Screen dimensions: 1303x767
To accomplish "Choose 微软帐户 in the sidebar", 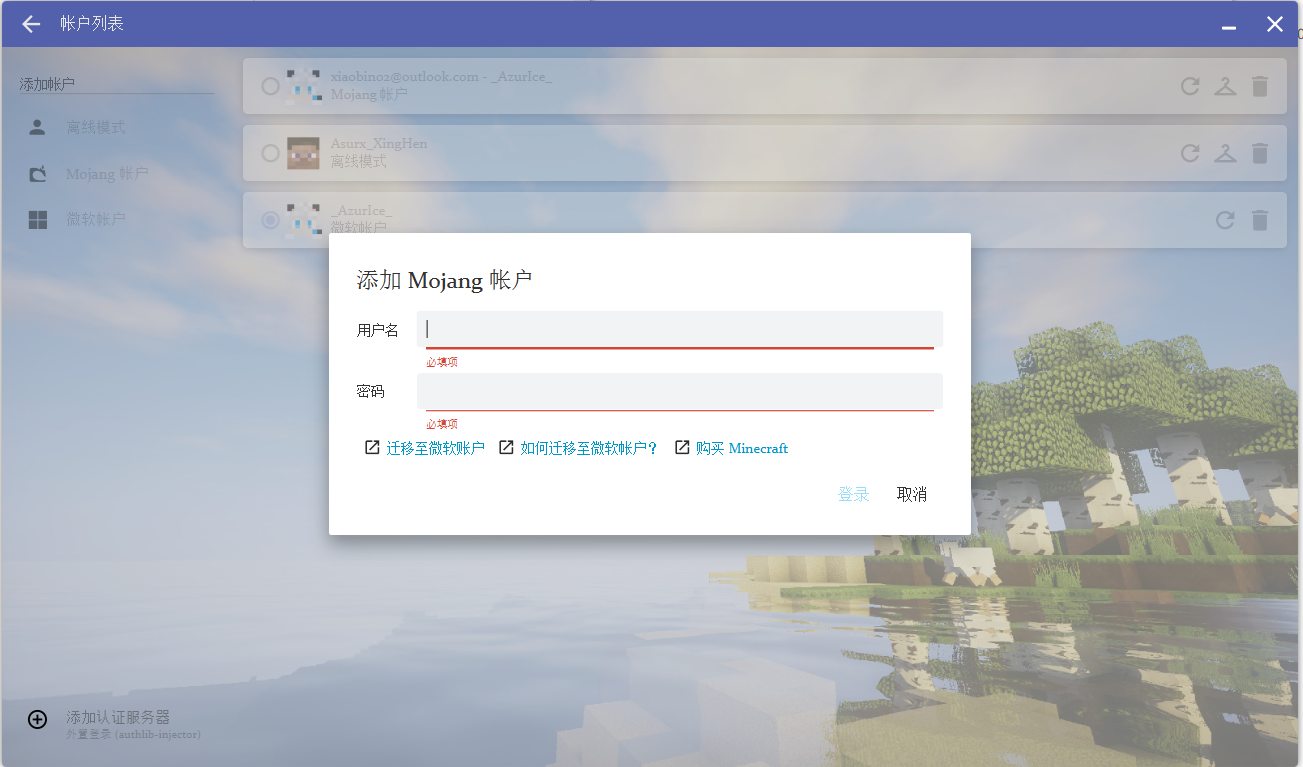I will (x=95, y=220).
